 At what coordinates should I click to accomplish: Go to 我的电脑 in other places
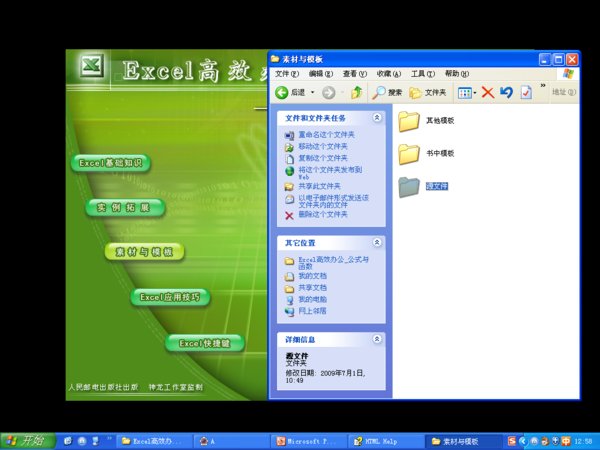[x=312, y=299]
